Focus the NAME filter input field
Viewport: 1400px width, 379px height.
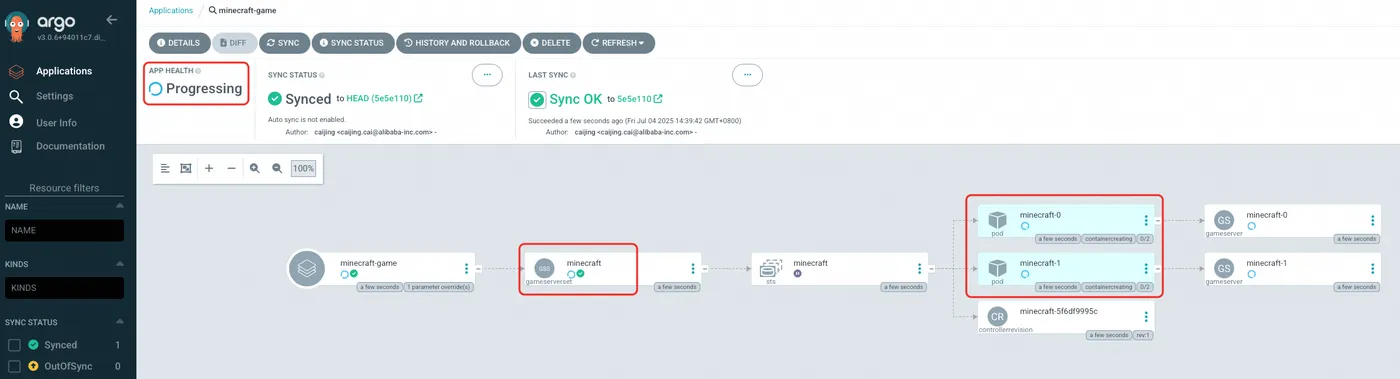(x=65, y=230)
